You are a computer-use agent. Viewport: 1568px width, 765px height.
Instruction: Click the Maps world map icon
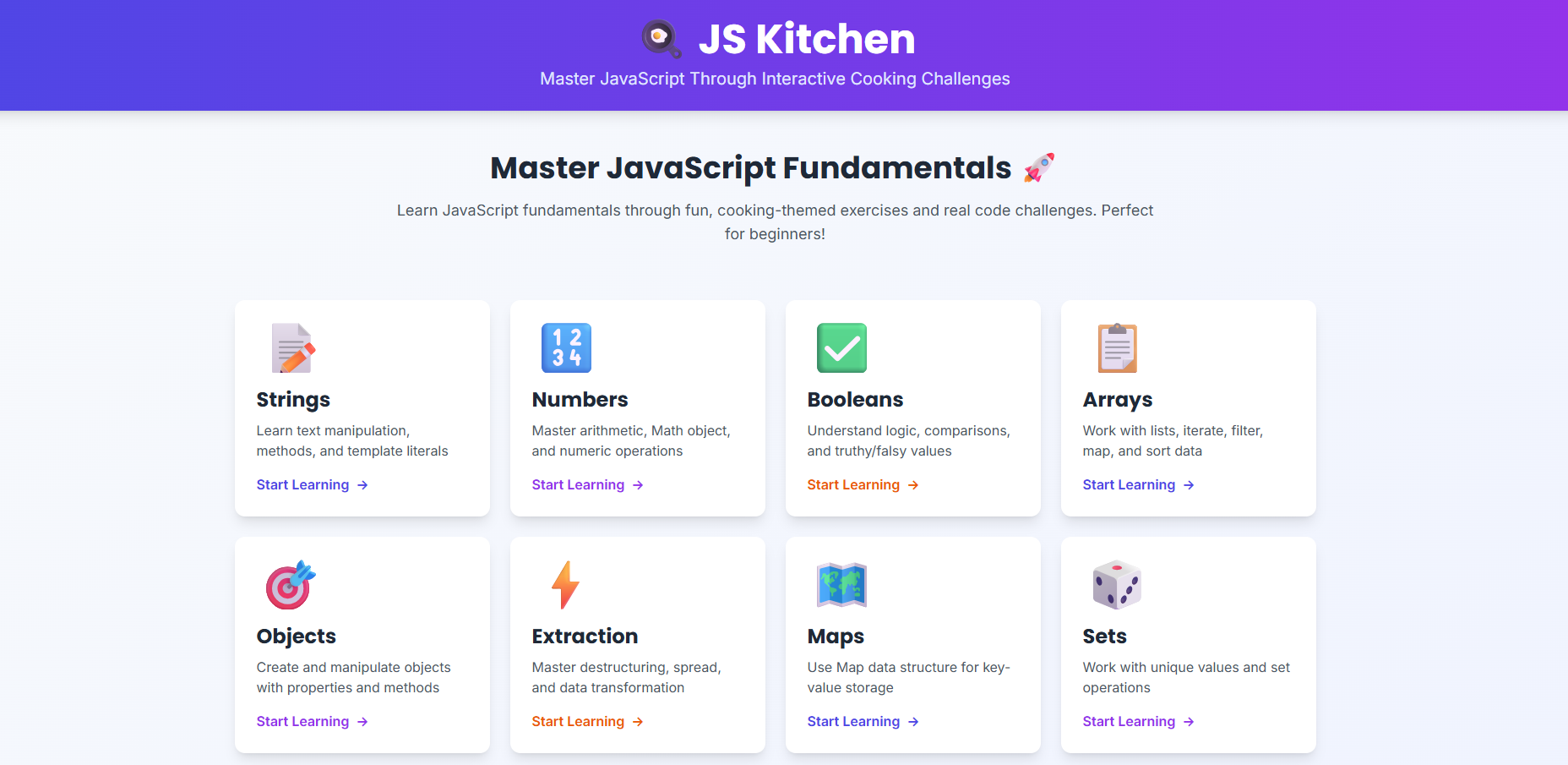[x=841, y=585]
